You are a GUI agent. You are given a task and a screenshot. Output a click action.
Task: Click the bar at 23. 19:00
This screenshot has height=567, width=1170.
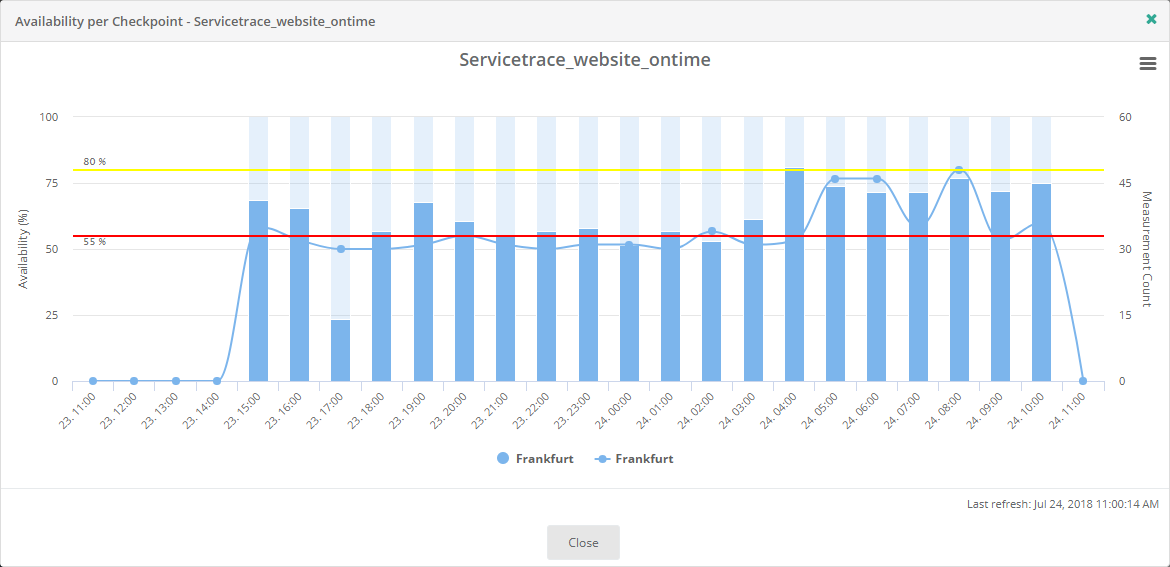tap(423, 292)
